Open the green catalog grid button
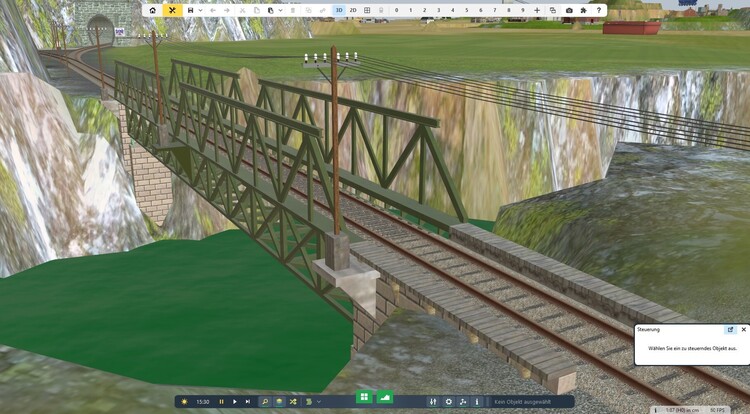Viewport: 750px width, 414px height. pos(364,397)
